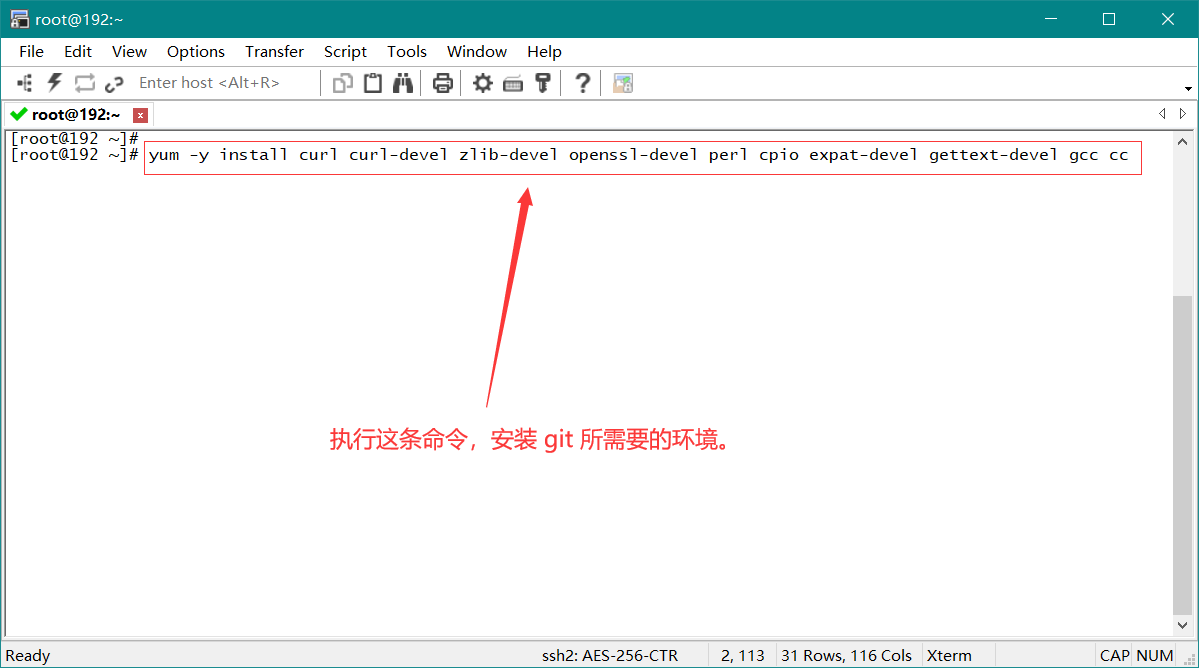The width and height of the screenshot is (1199, 668).
Task: Close the root@192:~ tab
Action: [141, 115]
